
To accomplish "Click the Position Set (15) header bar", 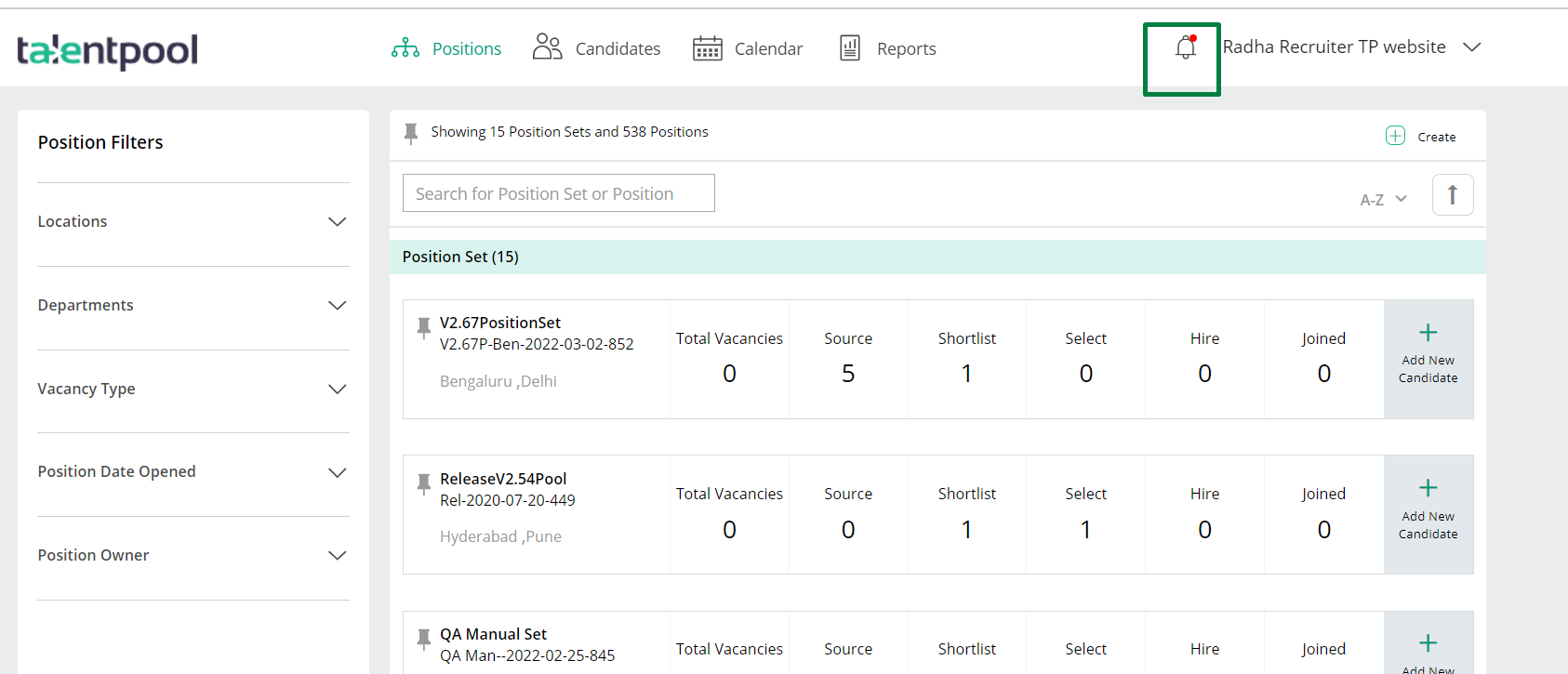I will coord(937,257).
